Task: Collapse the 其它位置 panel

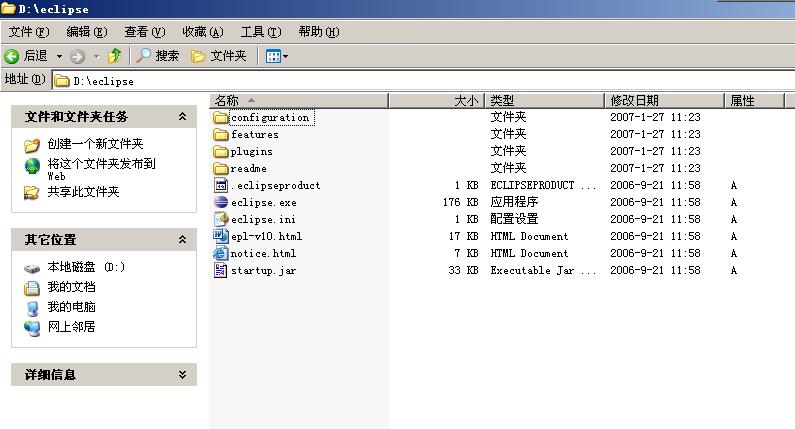Action: click(183, 239)
